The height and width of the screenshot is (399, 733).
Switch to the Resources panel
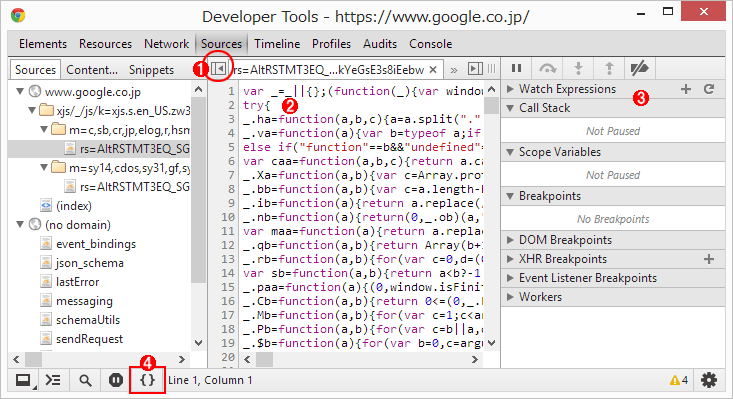pyautogui.click(x=105, y=44)
